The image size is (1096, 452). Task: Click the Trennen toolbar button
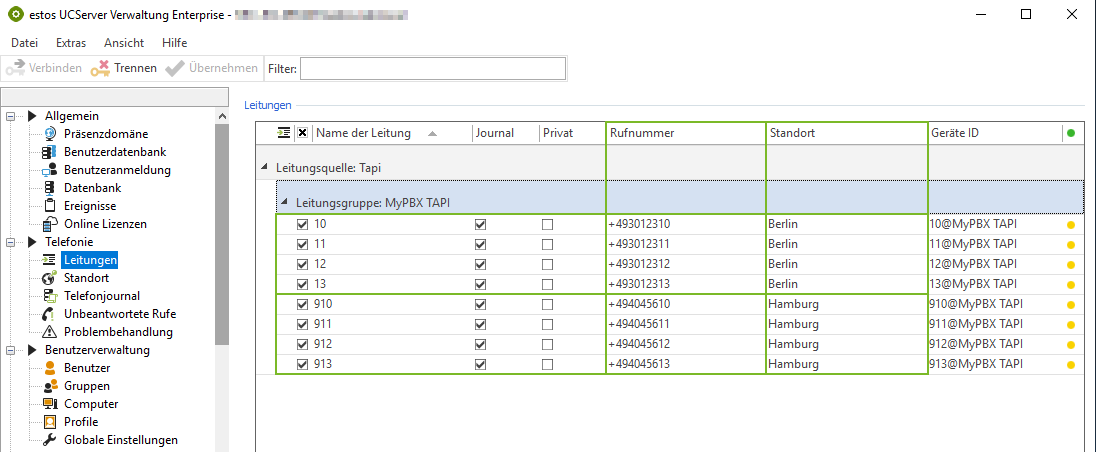tap(124, 68)
